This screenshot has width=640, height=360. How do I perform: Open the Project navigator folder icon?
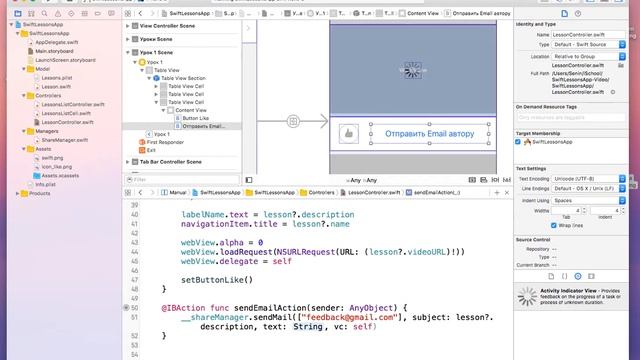point(18,13)
